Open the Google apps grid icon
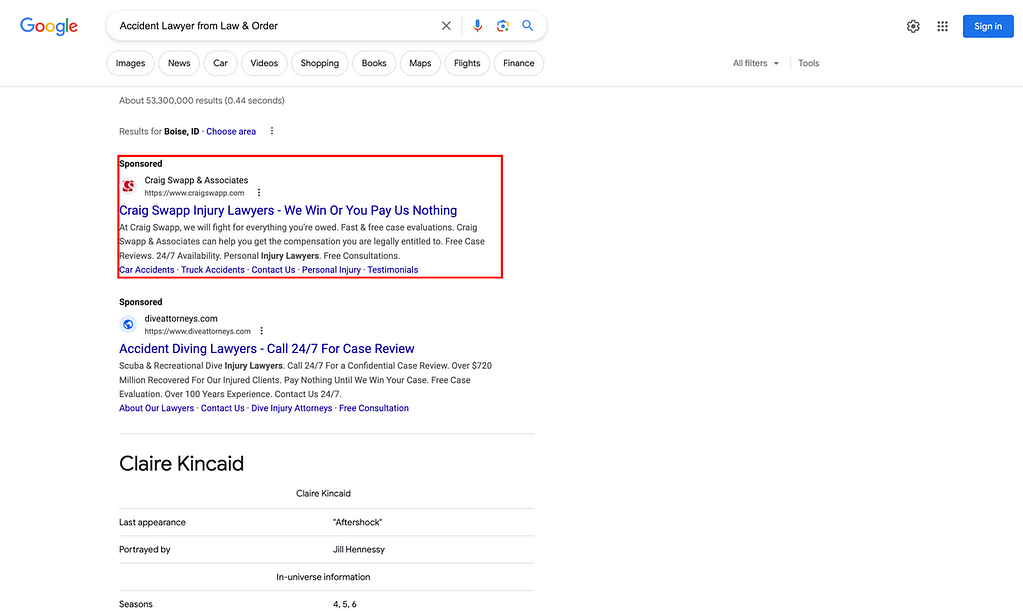Viewport: 1023px width, 611px height. pyautogui.click(x=943, y=26)
